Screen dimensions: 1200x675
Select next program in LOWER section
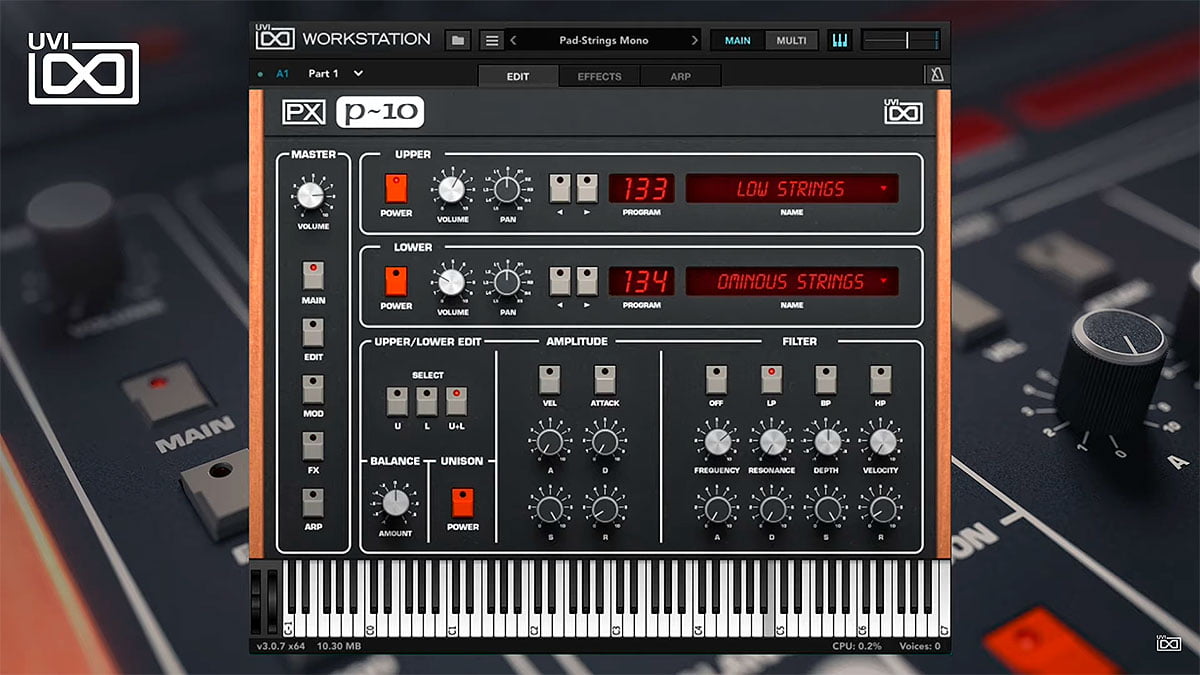point(587,281)
